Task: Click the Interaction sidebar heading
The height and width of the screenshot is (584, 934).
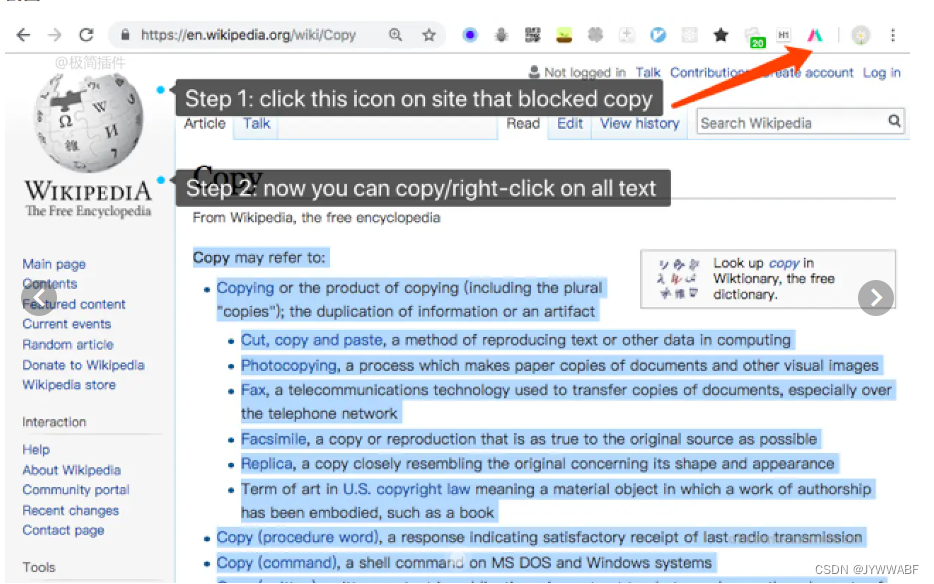Action: click(x=54, y=422)
